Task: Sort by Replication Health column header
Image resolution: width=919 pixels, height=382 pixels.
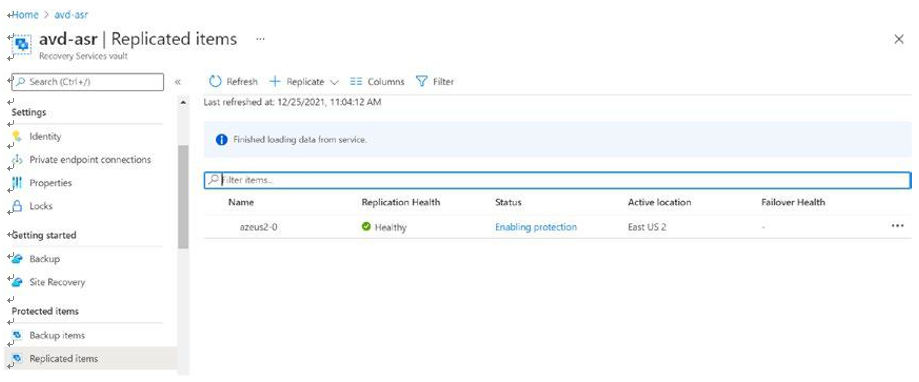Action: [x=401, y=202]
